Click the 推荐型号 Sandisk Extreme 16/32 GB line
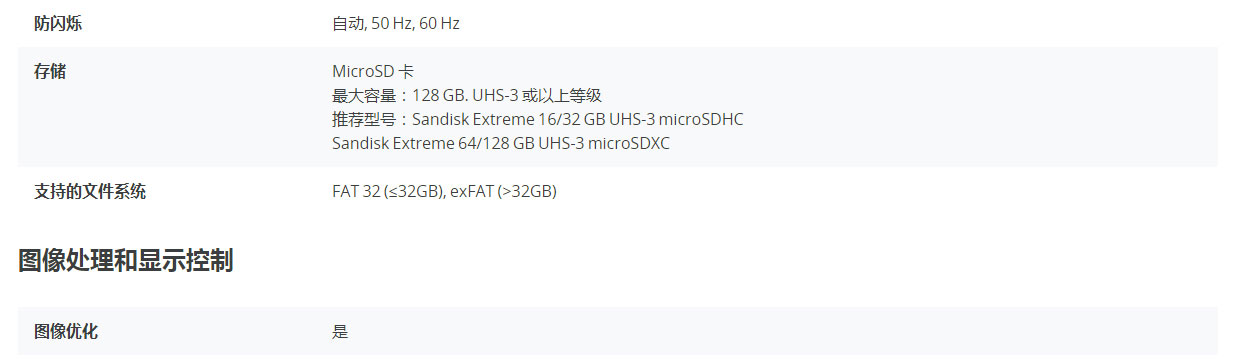Image resolution: width=1233 pixels, height=363 pixels. click(x=538, y=120)
